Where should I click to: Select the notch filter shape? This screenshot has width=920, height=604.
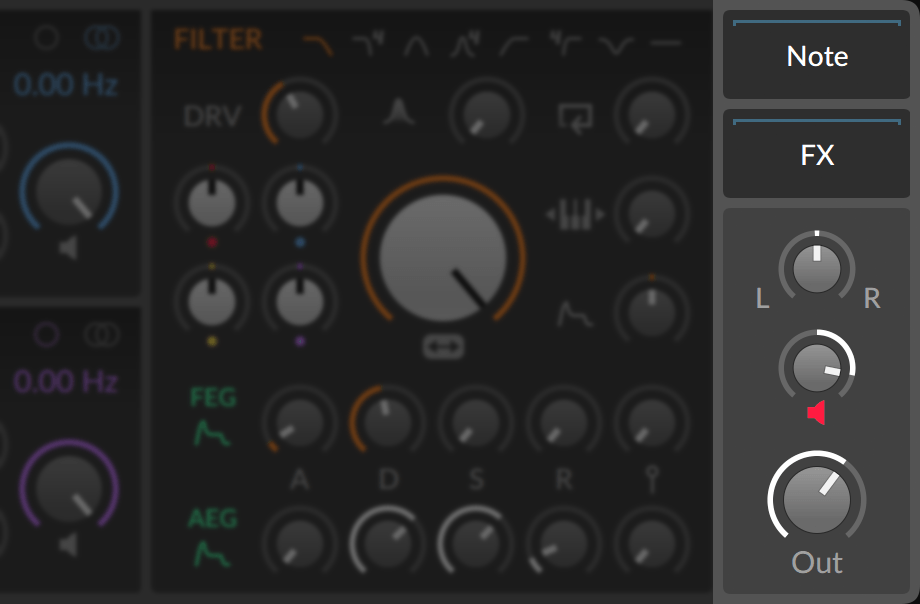click(616, 45)
